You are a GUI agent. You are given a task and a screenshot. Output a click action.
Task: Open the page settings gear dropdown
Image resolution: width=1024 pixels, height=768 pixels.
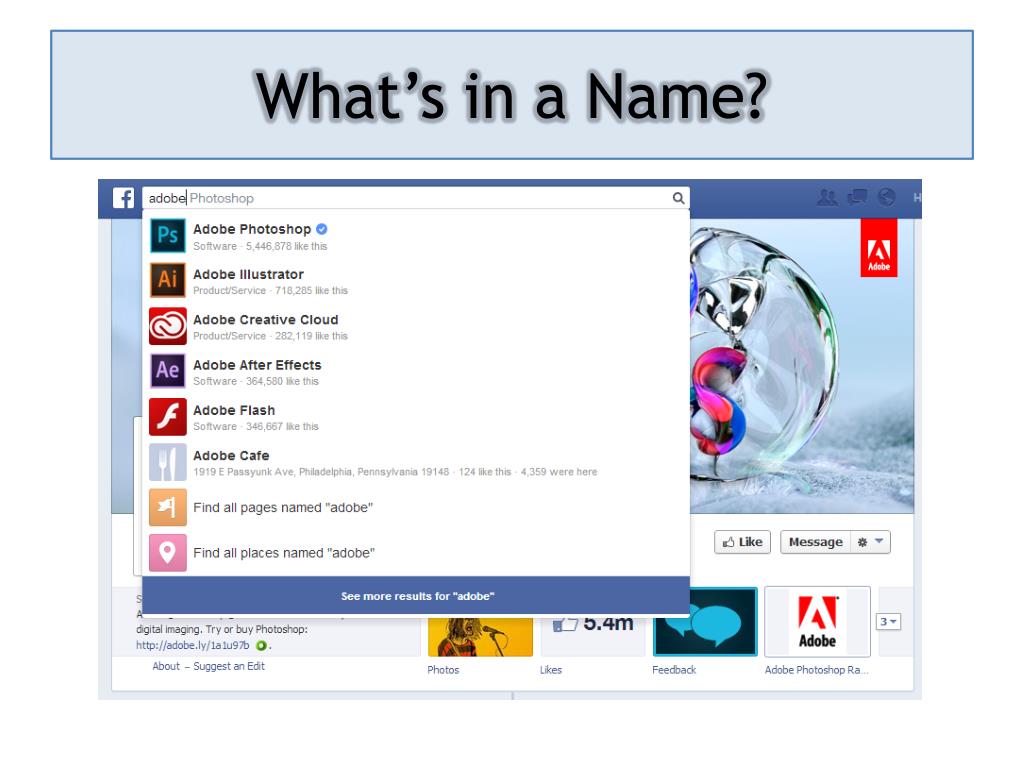pyautogui.click(x=871, y=542)
